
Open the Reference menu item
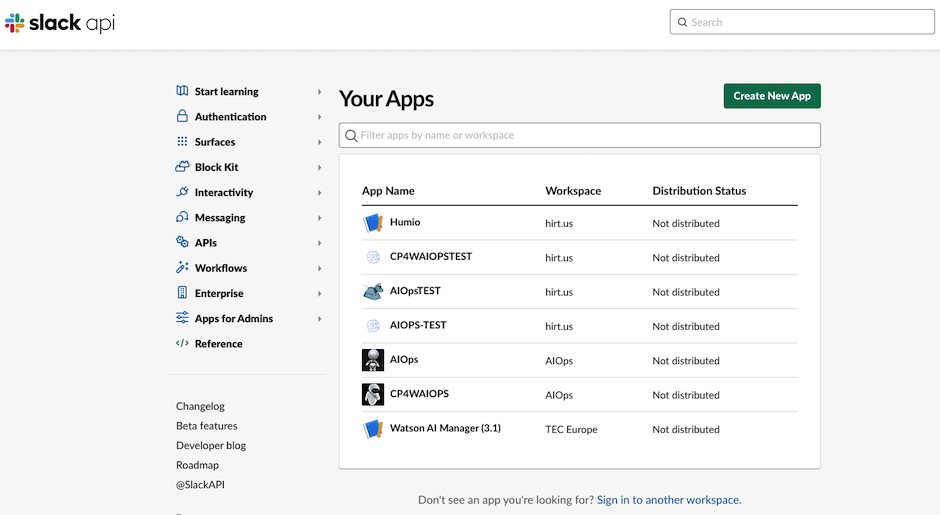[x=218, y=344]
